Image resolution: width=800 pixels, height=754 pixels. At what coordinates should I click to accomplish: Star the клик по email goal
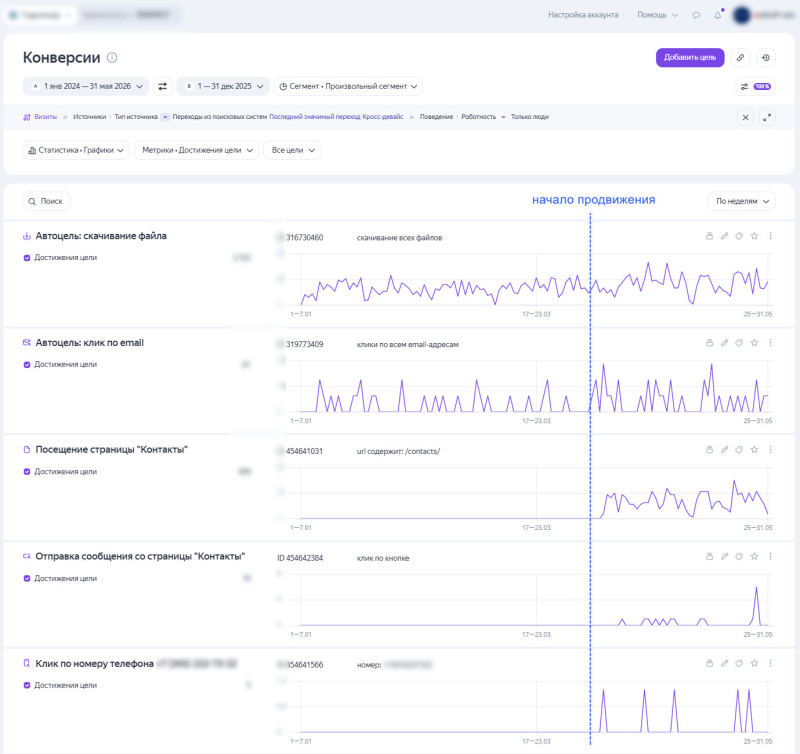(754, 343)
